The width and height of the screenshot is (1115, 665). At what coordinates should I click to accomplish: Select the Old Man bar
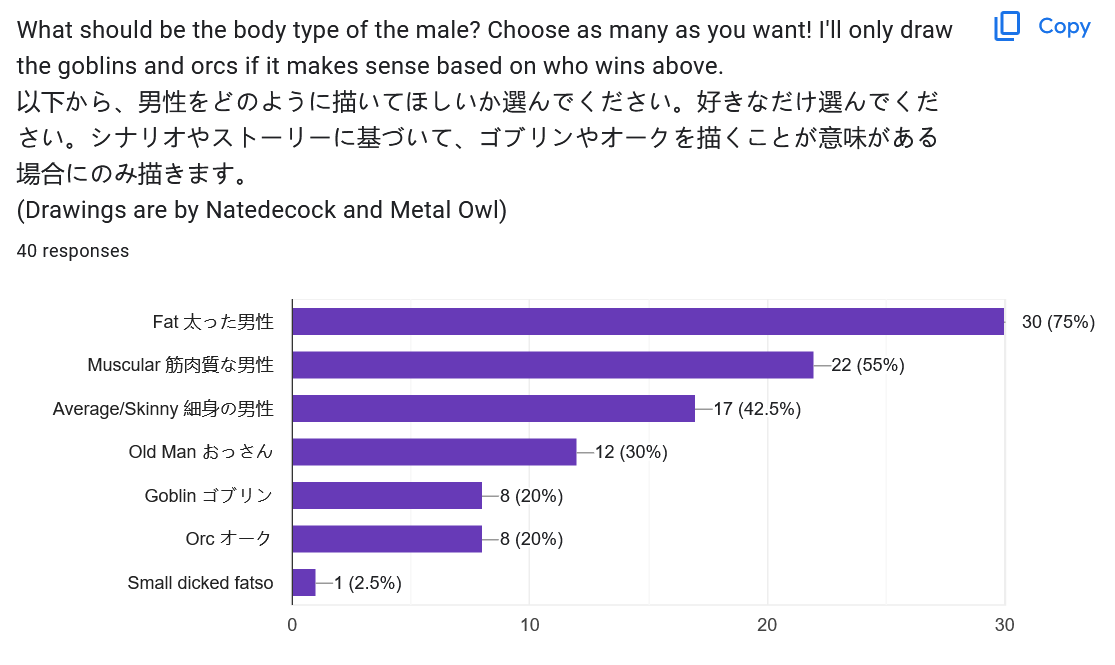pos(434,452)
